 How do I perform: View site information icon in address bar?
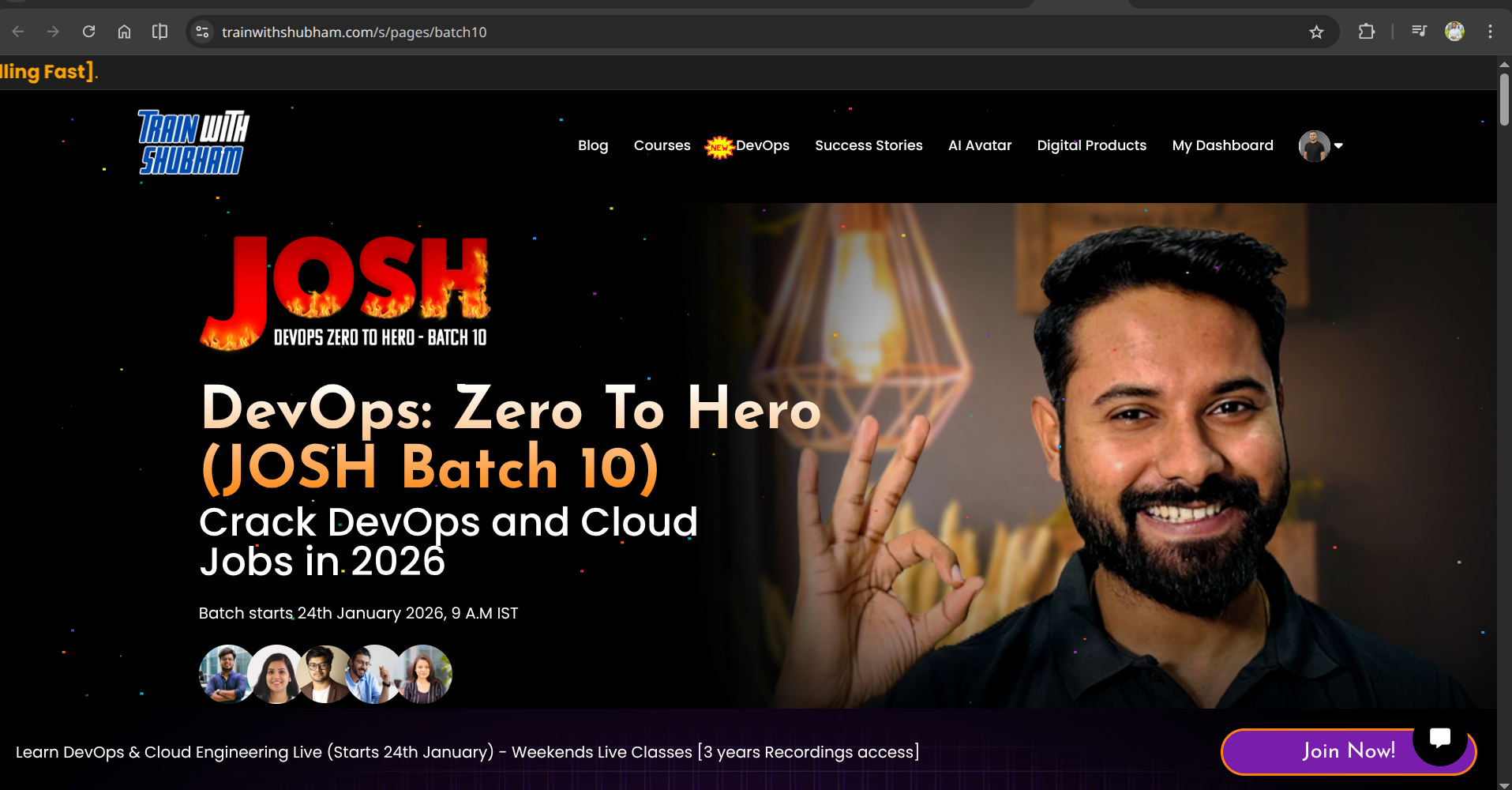click(203, 32)
